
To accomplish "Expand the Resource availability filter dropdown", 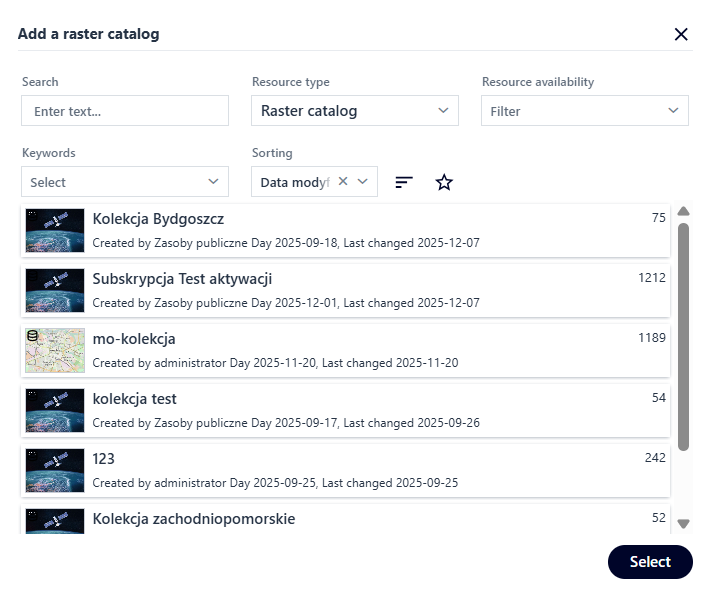I will tap(584, 111).
